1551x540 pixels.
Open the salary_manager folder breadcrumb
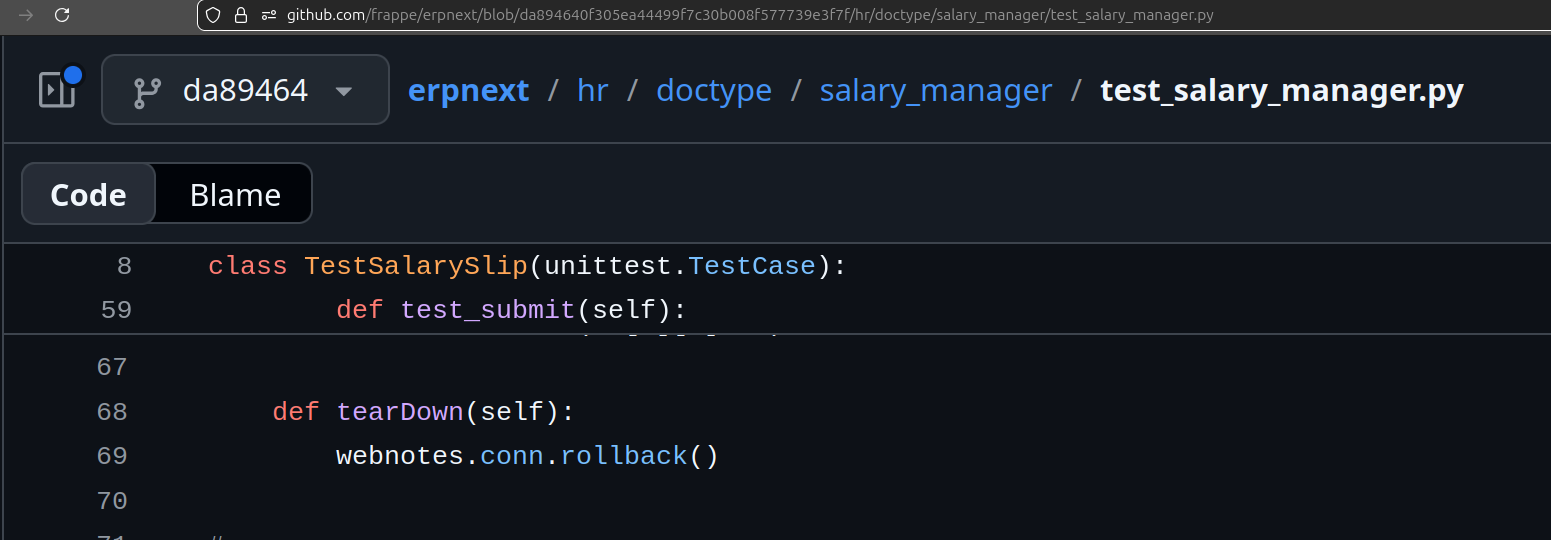click(935, 91)
